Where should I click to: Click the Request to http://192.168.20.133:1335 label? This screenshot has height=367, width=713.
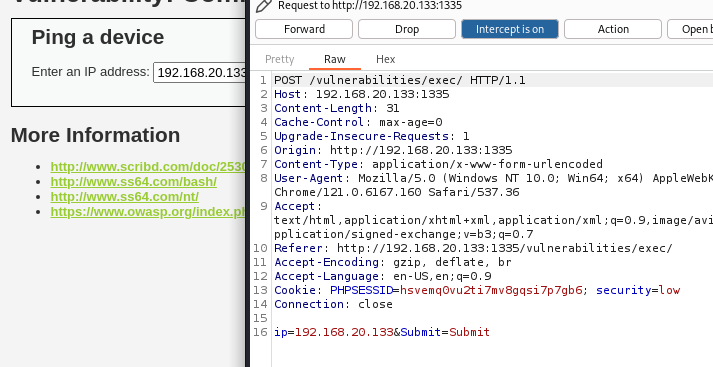[x=370, y=5]
